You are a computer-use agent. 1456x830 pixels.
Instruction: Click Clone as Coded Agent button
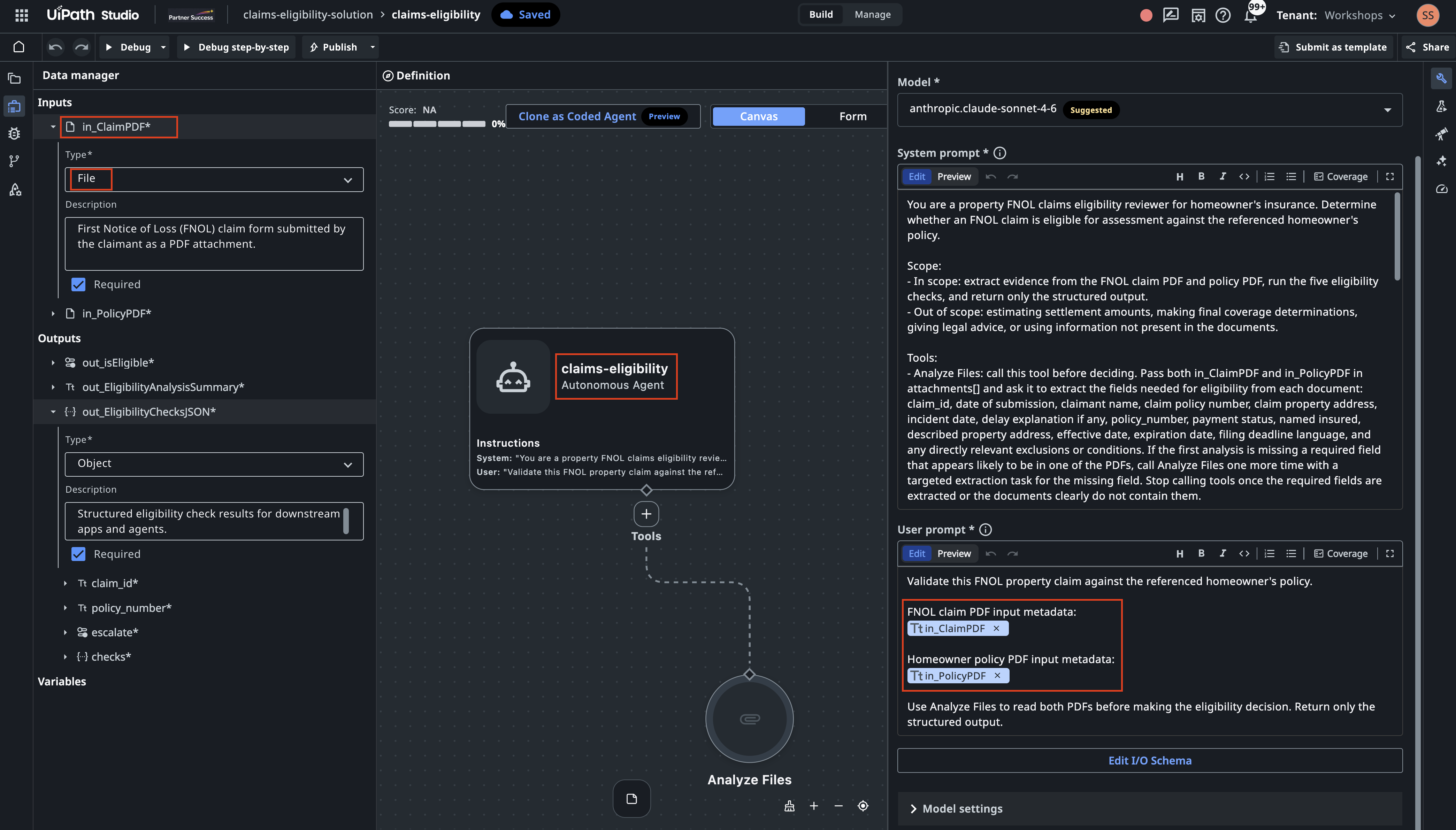[603, 116]
